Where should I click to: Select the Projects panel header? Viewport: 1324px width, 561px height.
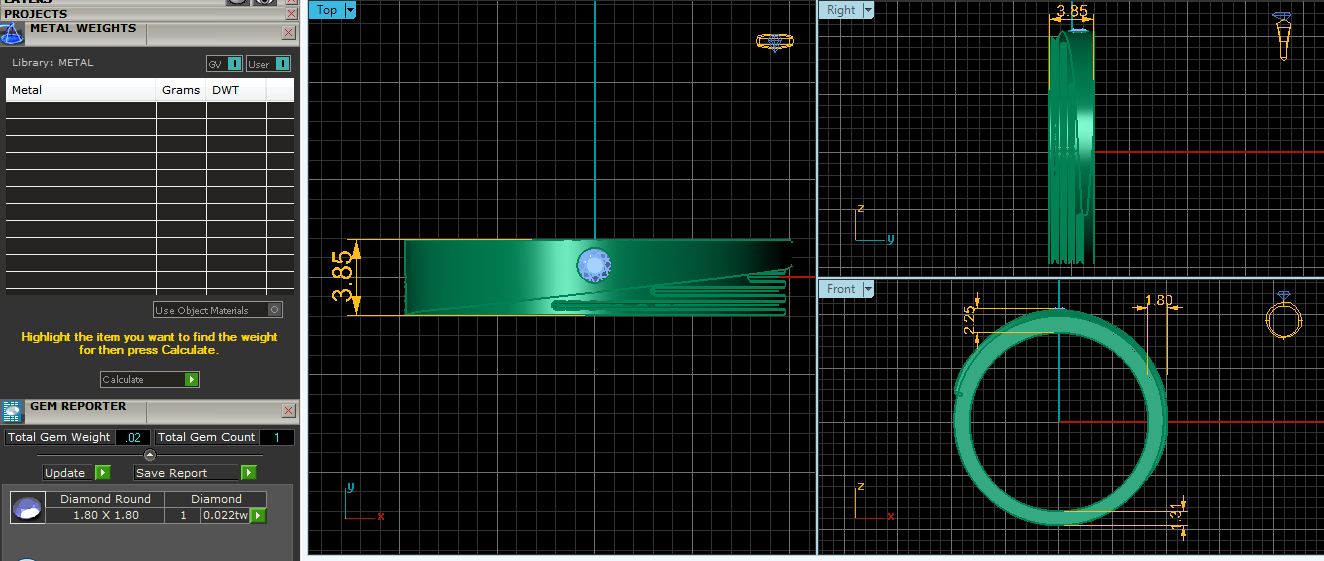coord(36,14)
